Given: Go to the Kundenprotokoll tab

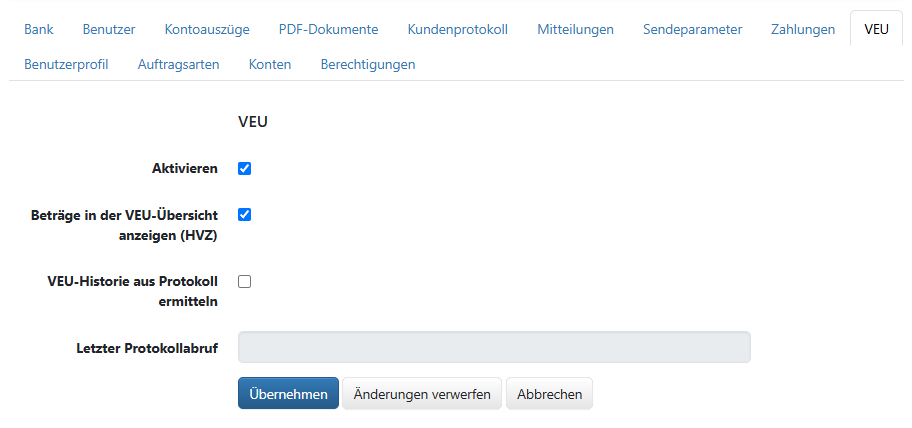Looking at the screenshot, I should pos(458,29).
